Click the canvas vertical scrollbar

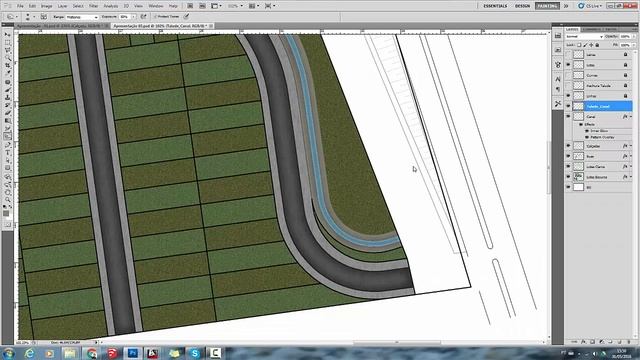pyautogui.click(x=549, y=167)
